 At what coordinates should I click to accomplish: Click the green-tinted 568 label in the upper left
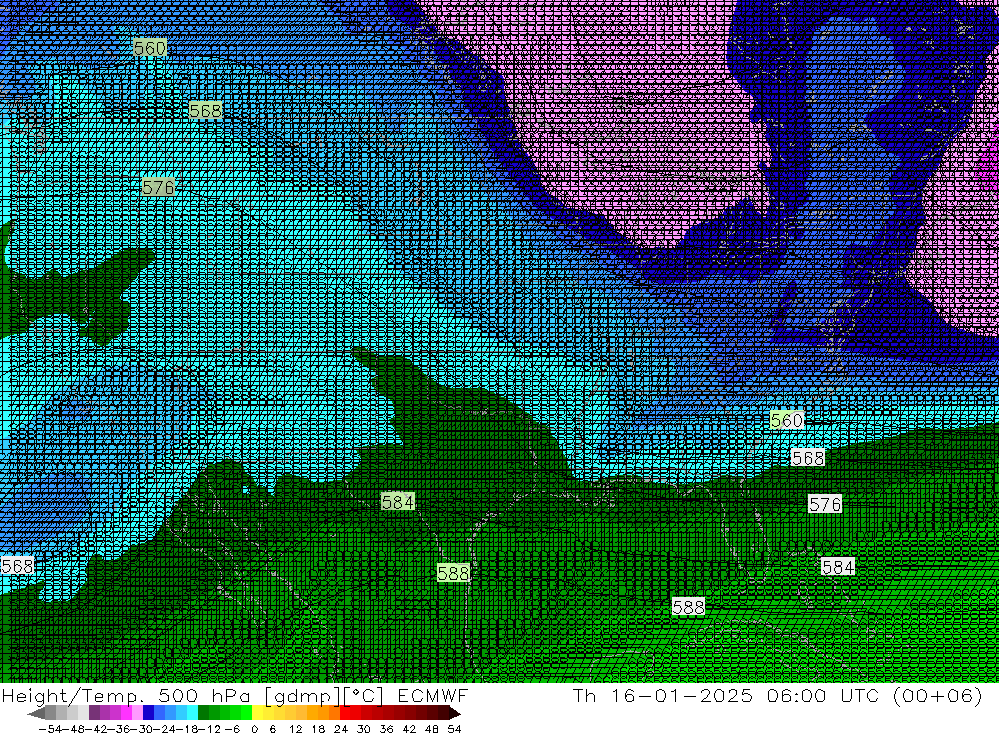(205, 111)
